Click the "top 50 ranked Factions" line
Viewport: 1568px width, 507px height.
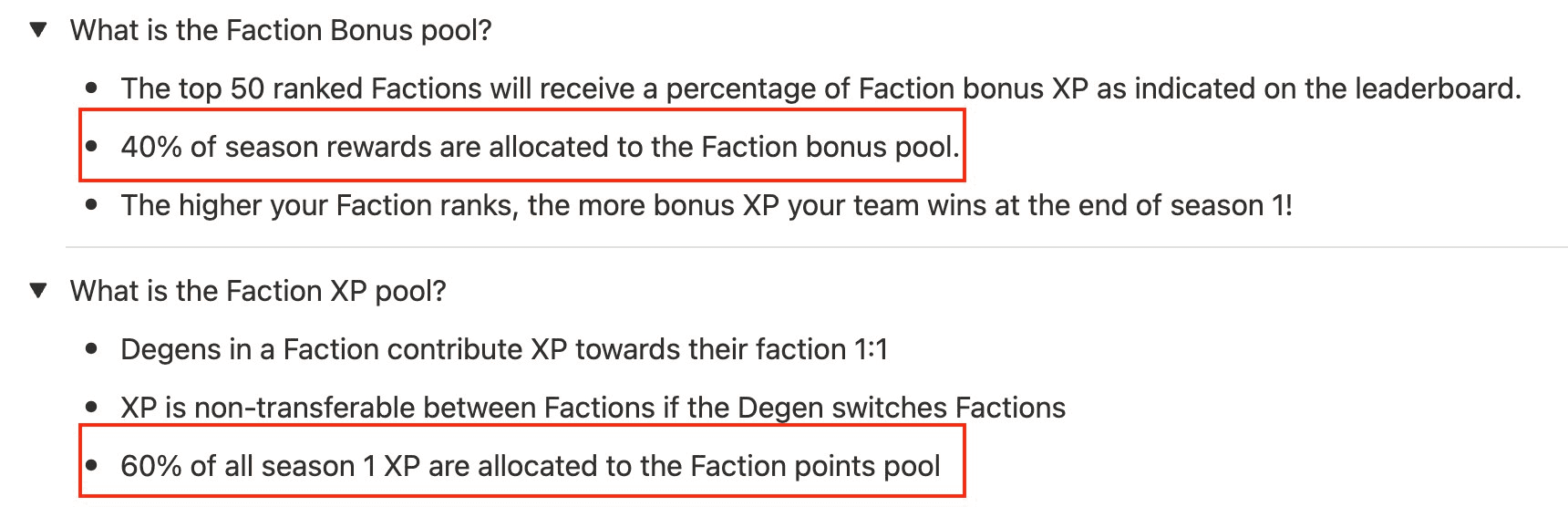(x=820, y=88)
